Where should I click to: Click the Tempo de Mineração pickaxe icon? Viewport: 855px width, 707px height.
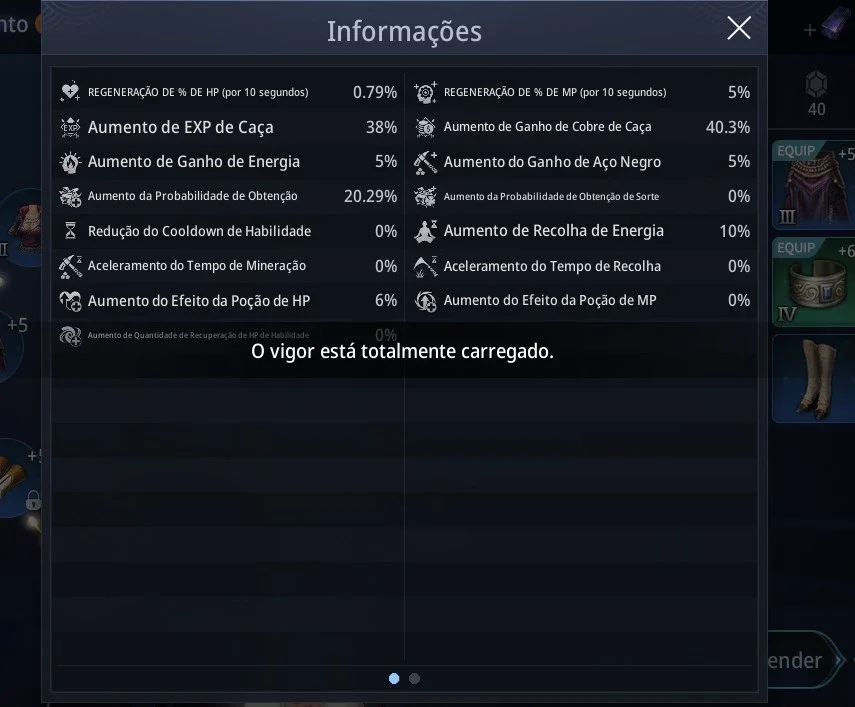point(70,266)
